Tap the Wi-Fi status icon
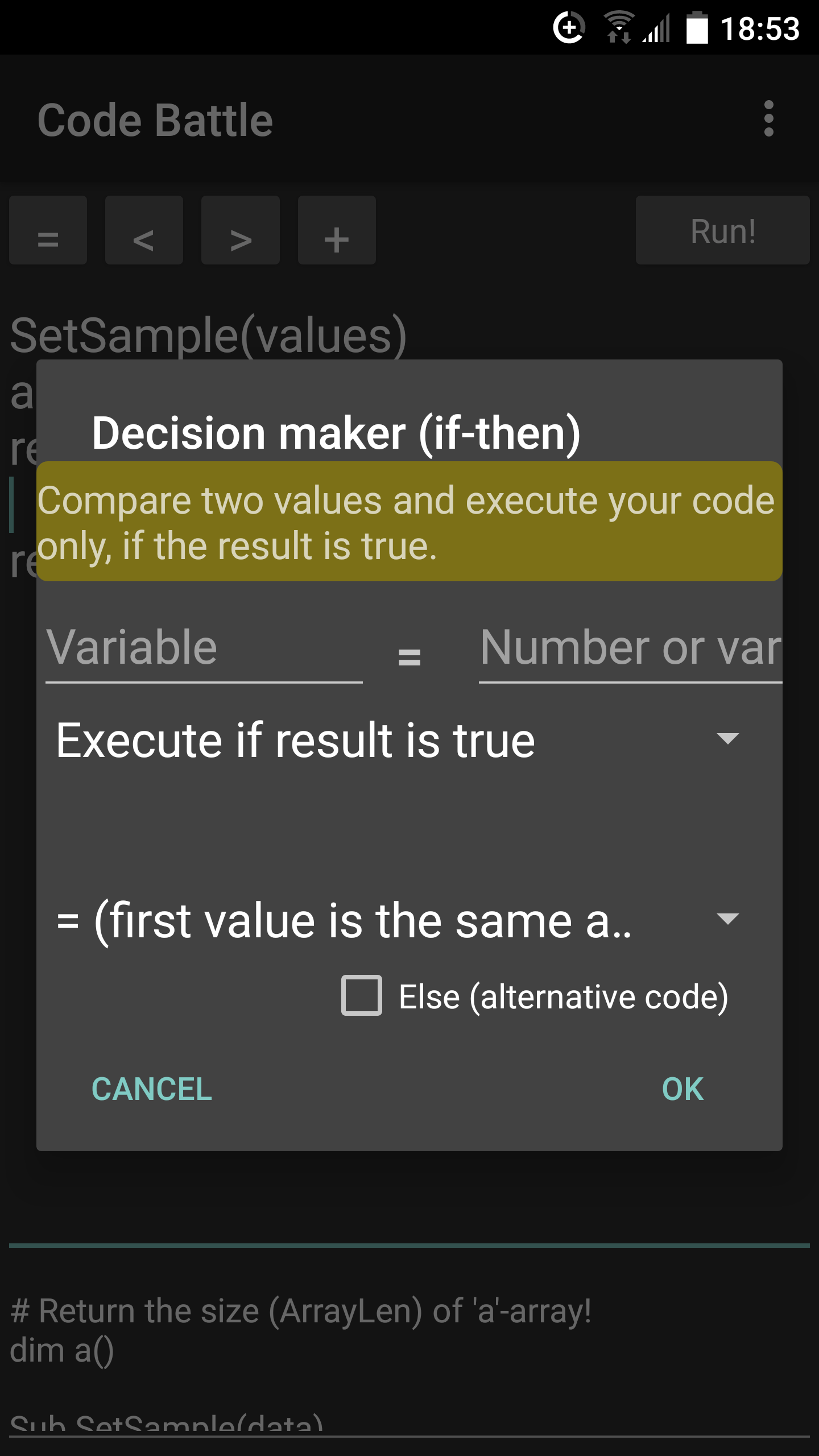The height and width of the screenshot is (1456, 819). coord(618,27)
